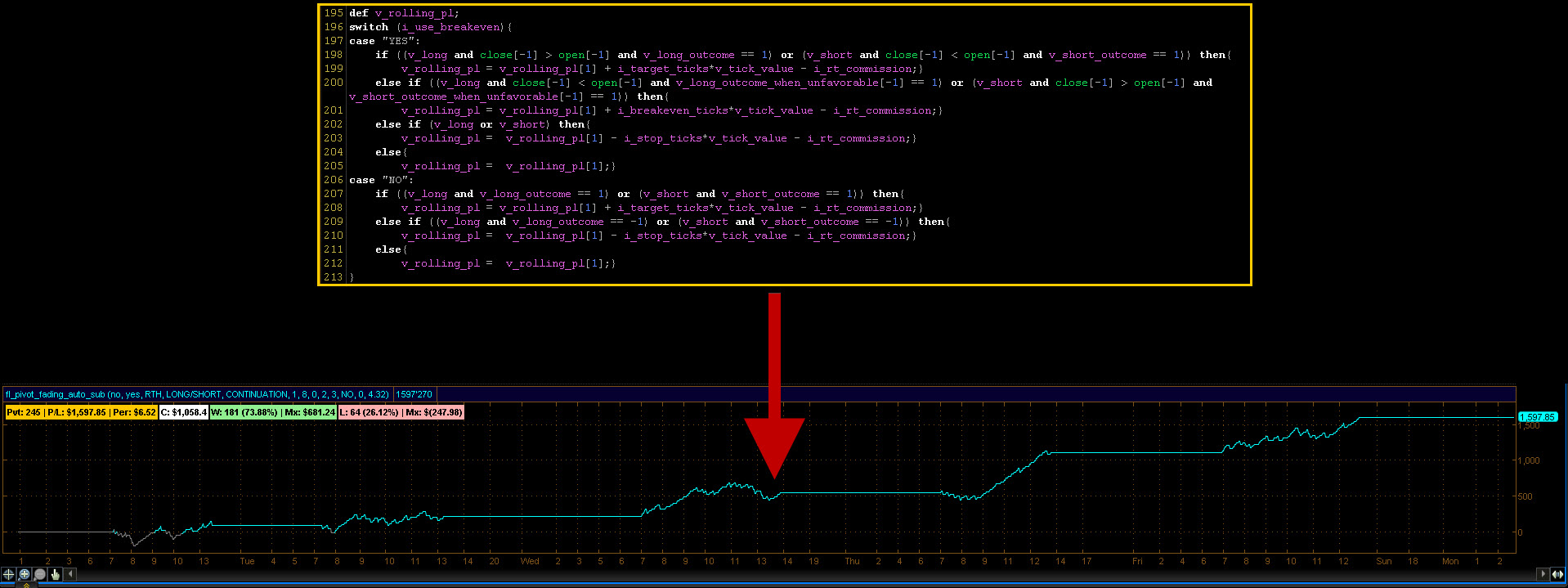
Task: Click the pink L: 64 losses label
Action: tap(401, 412)
